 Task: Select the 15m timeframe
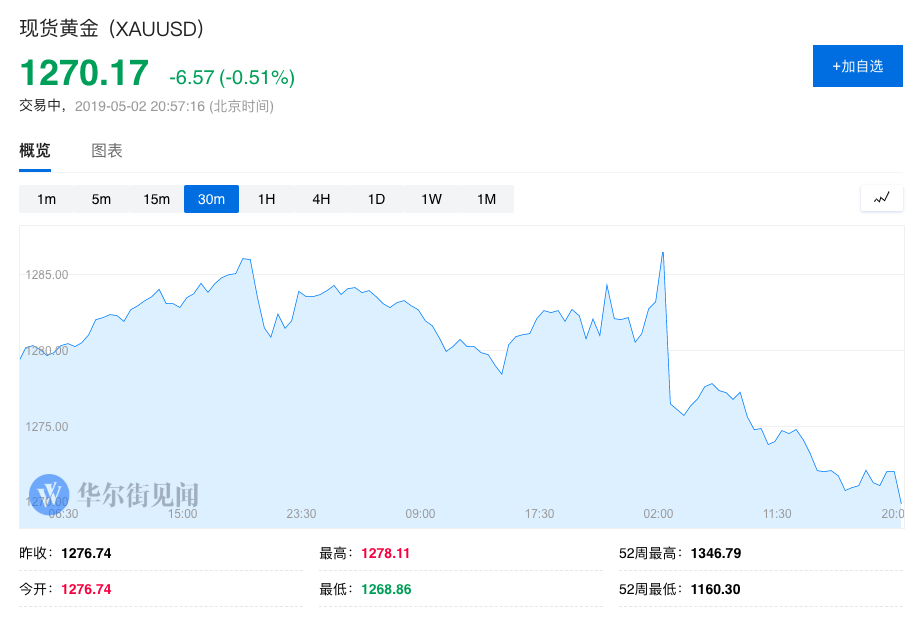pyautogui.click(x=156, y=199)
